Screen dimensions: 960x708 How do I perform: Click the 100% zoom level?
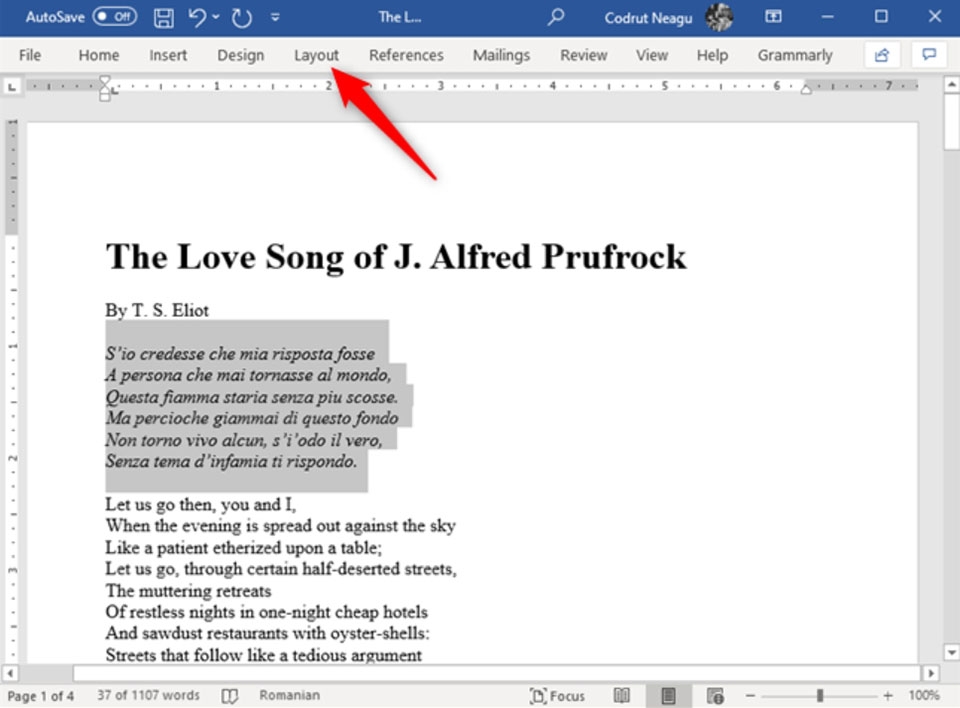924,695
